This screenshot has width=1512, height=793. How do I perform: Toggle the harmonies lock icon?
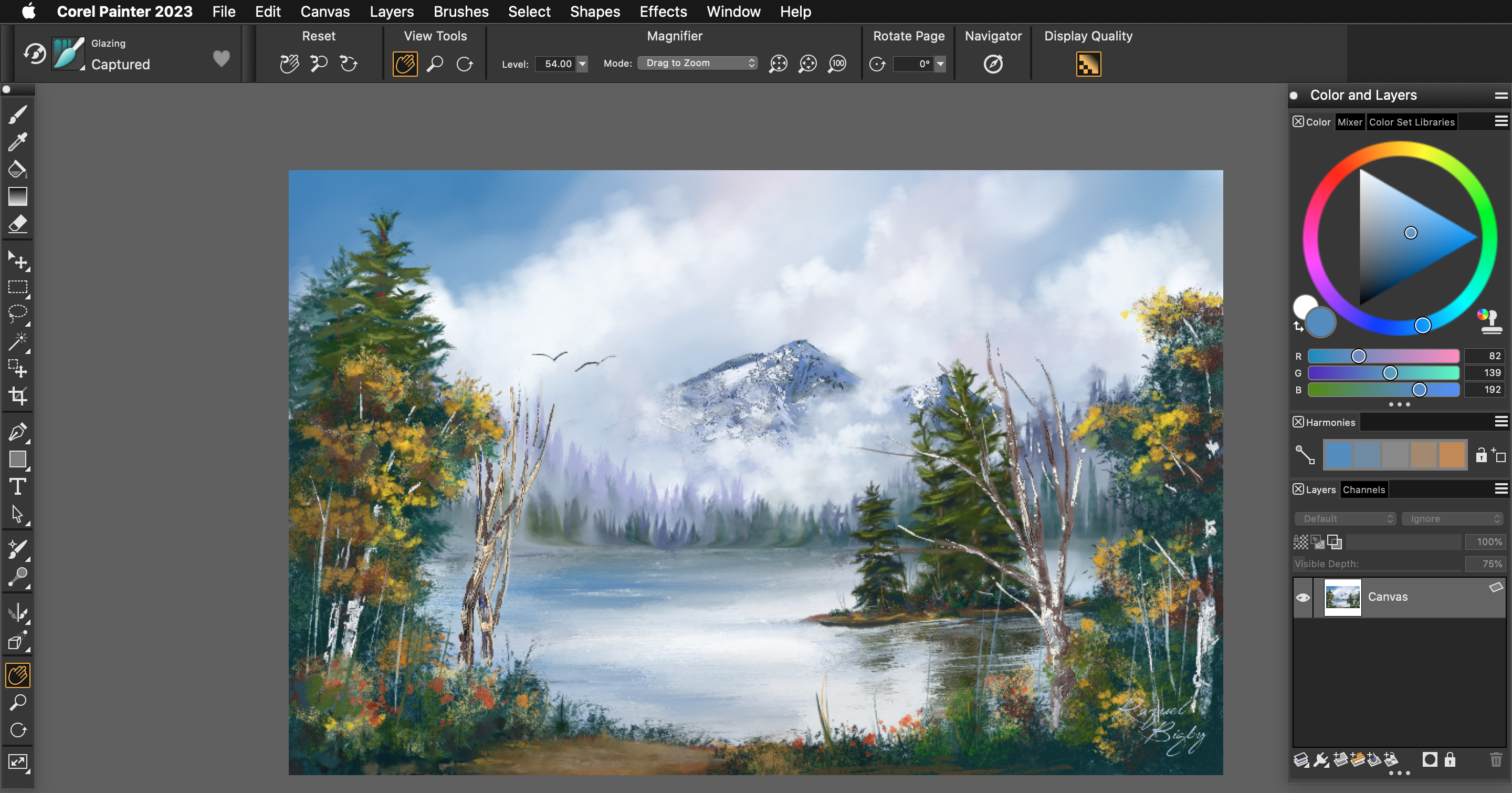(1481, 455)
